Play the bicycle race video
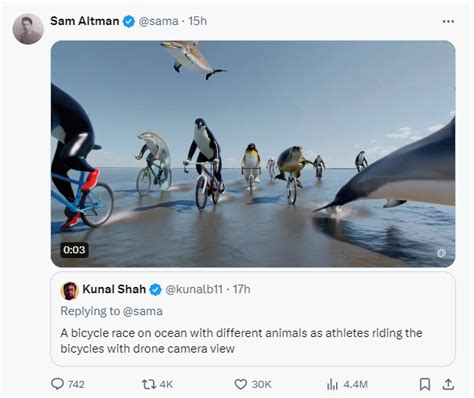Image resolution: width=474 pixels, height=398 pixels. click(x=253, y=154)
